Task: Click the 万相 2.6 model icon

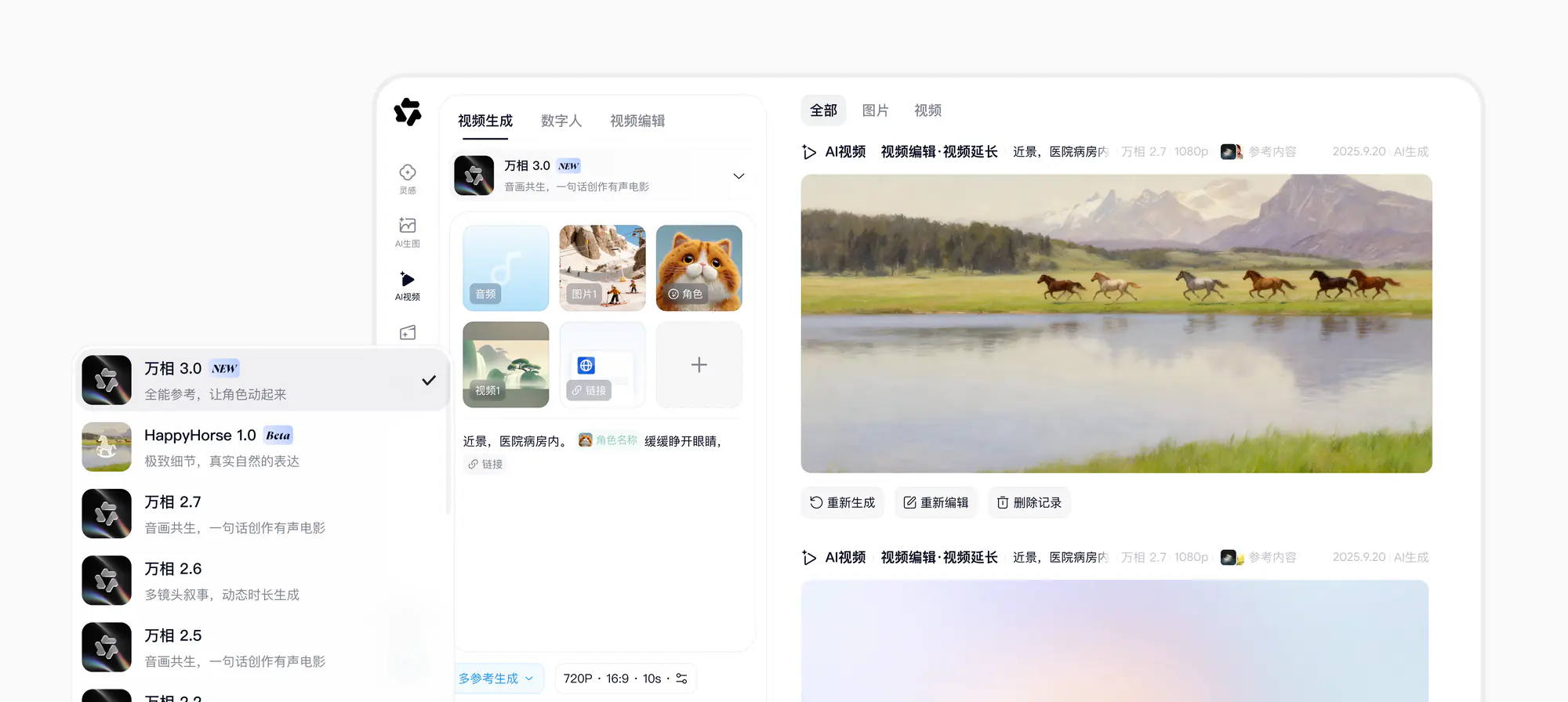Action: coord(107,580)
